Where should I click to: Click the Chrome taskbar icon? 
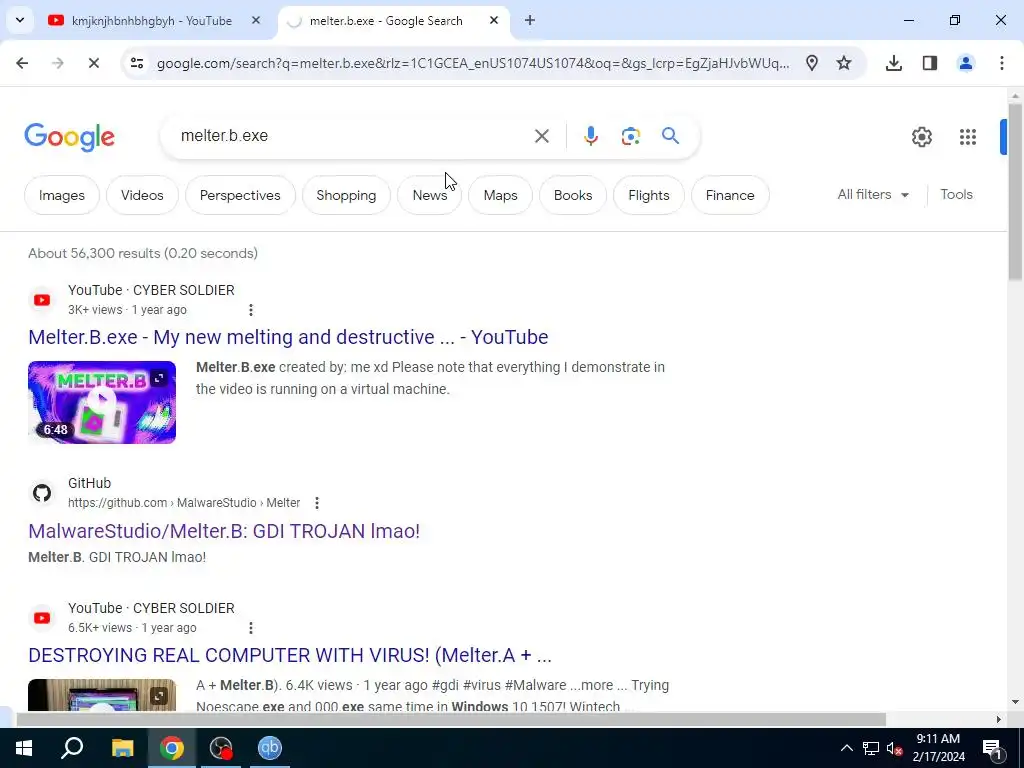(x=172, y=748)
